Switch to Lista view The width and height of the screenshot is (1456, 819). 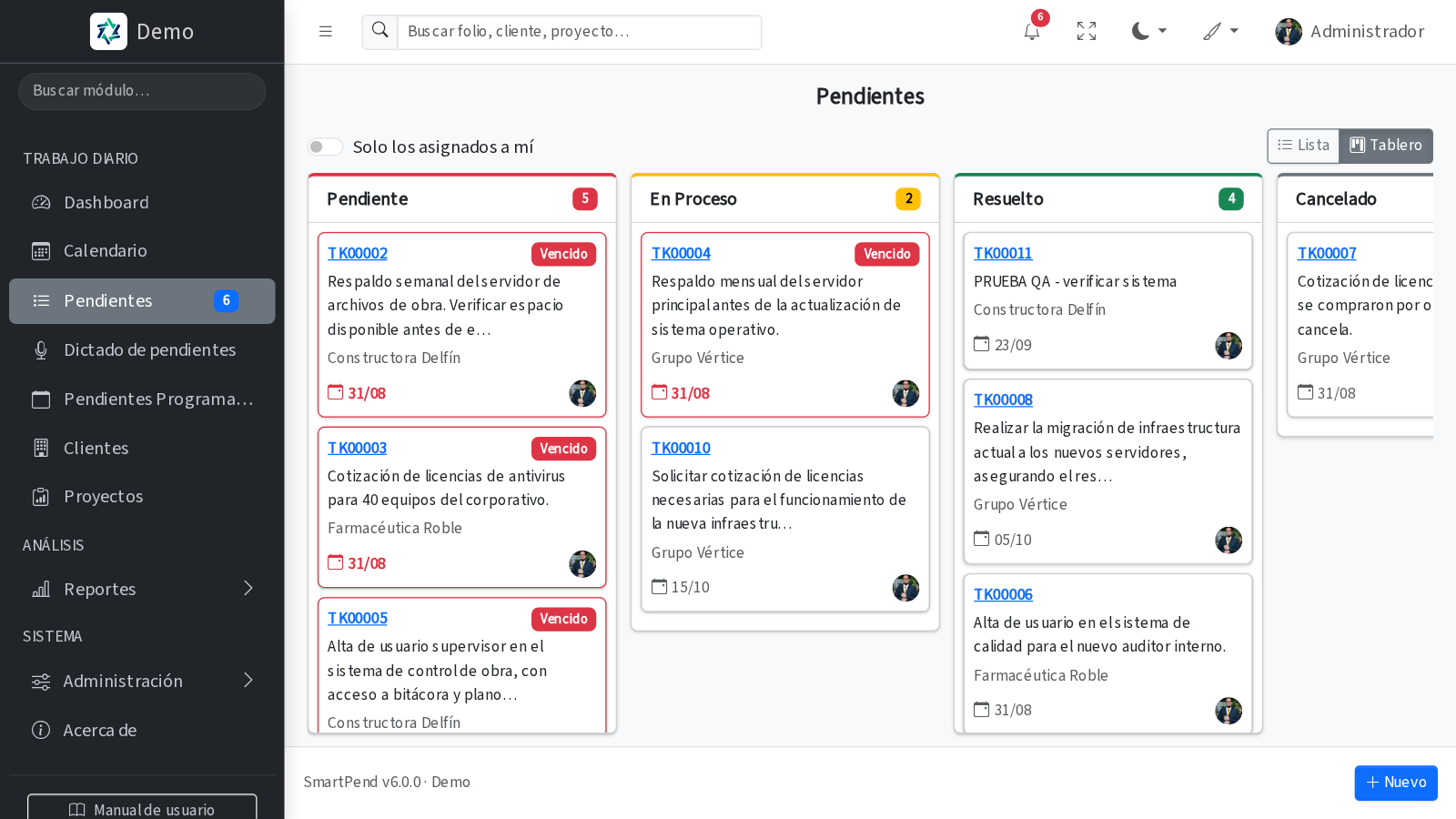coord(1303,146)
